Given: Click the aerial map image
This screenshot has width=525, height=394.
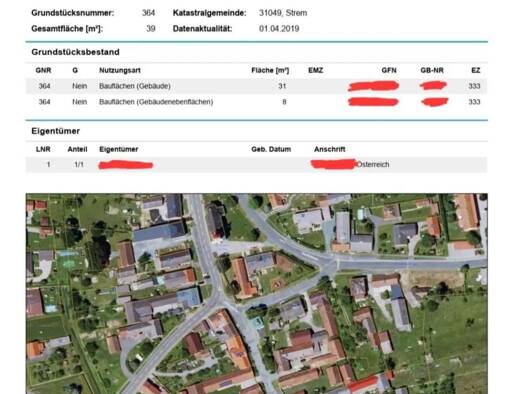Looking at the screenshot, I should coord(256,294).
